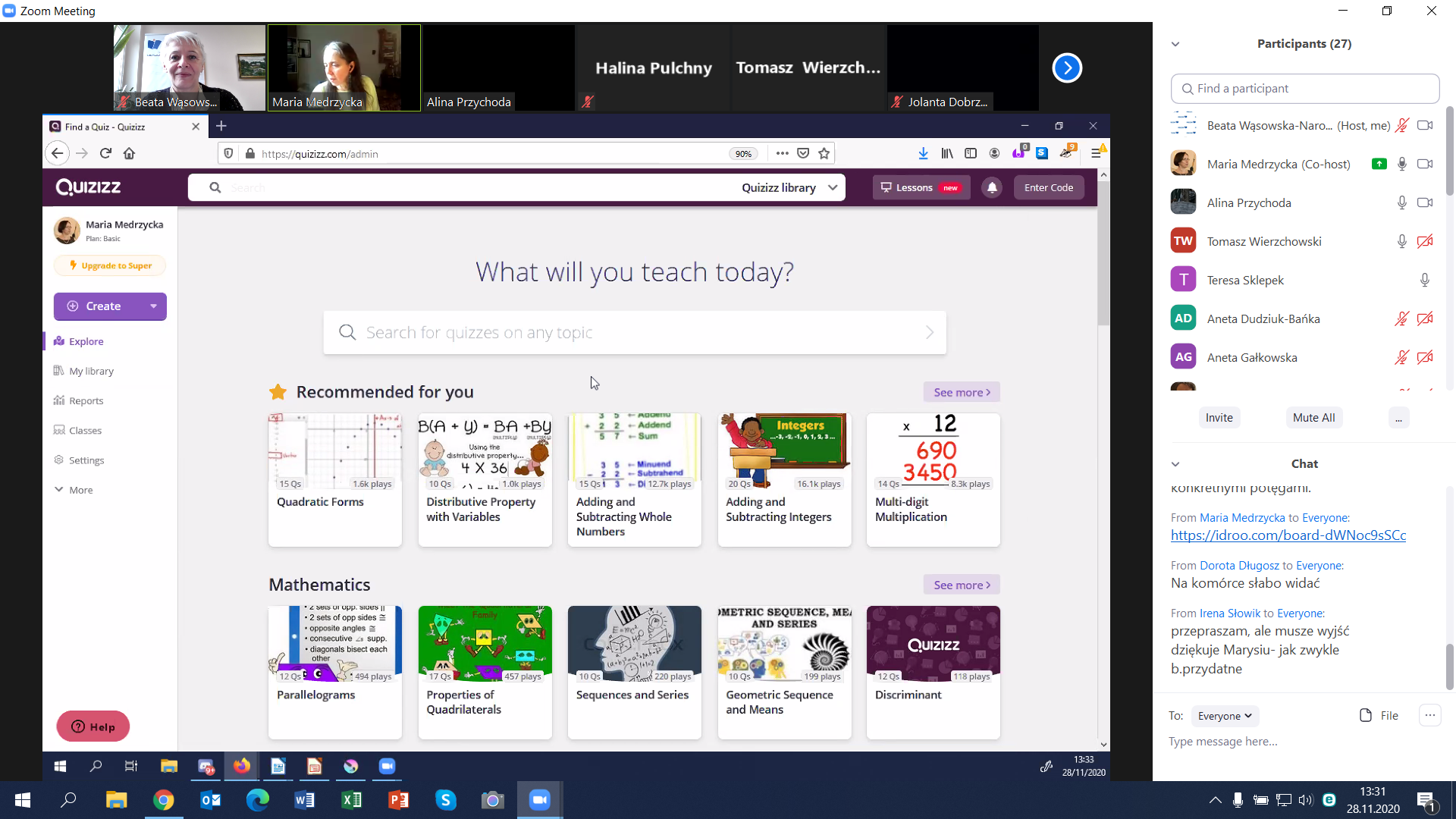Click the Quizizz logo
1456x819 pixels.
(x=88, y=187)
